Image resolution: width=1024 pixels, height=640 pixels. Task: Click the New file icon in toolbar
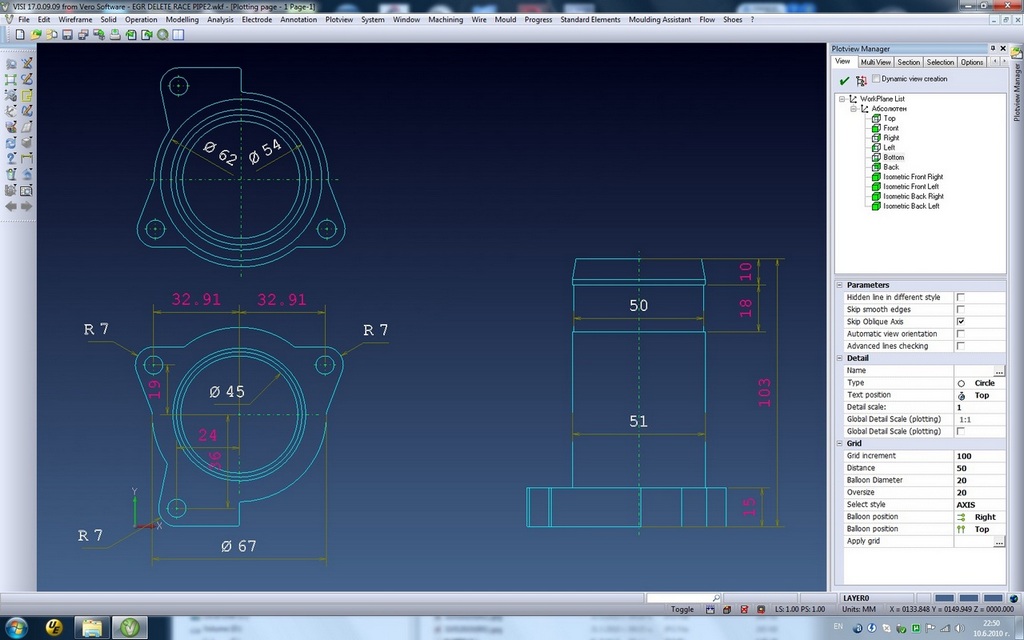click(21, 34)
